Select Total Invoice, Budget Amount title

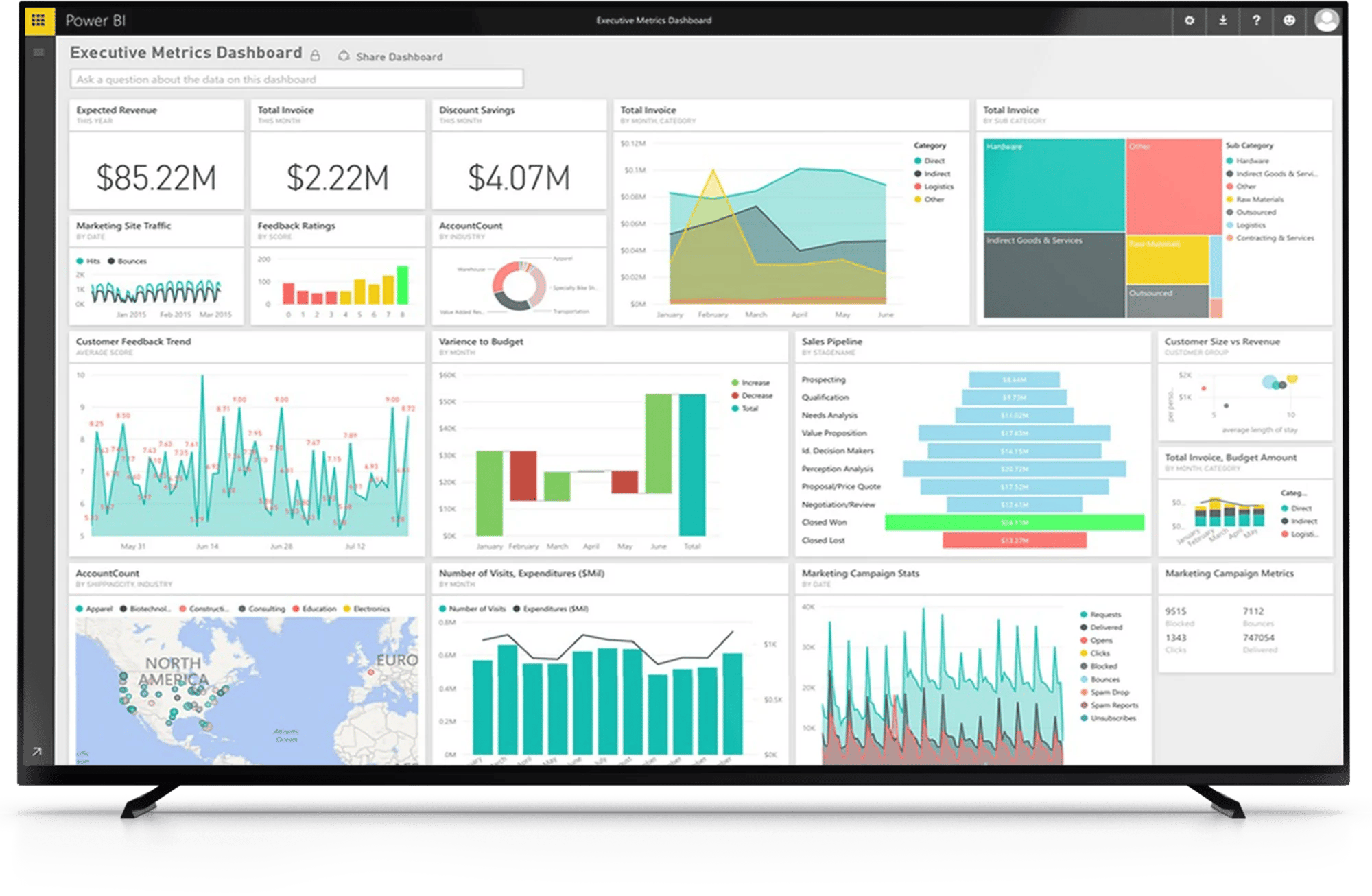tap(1231, 458)
